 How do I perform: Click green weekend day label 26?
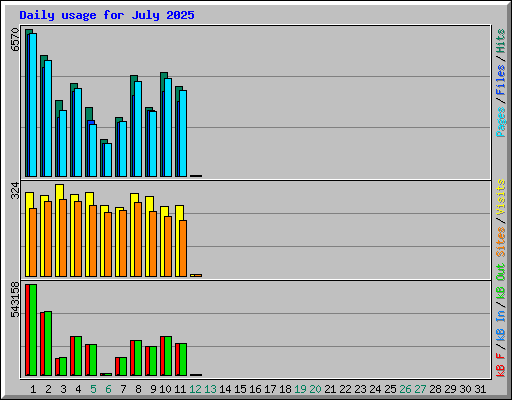[x=405, y=389]
